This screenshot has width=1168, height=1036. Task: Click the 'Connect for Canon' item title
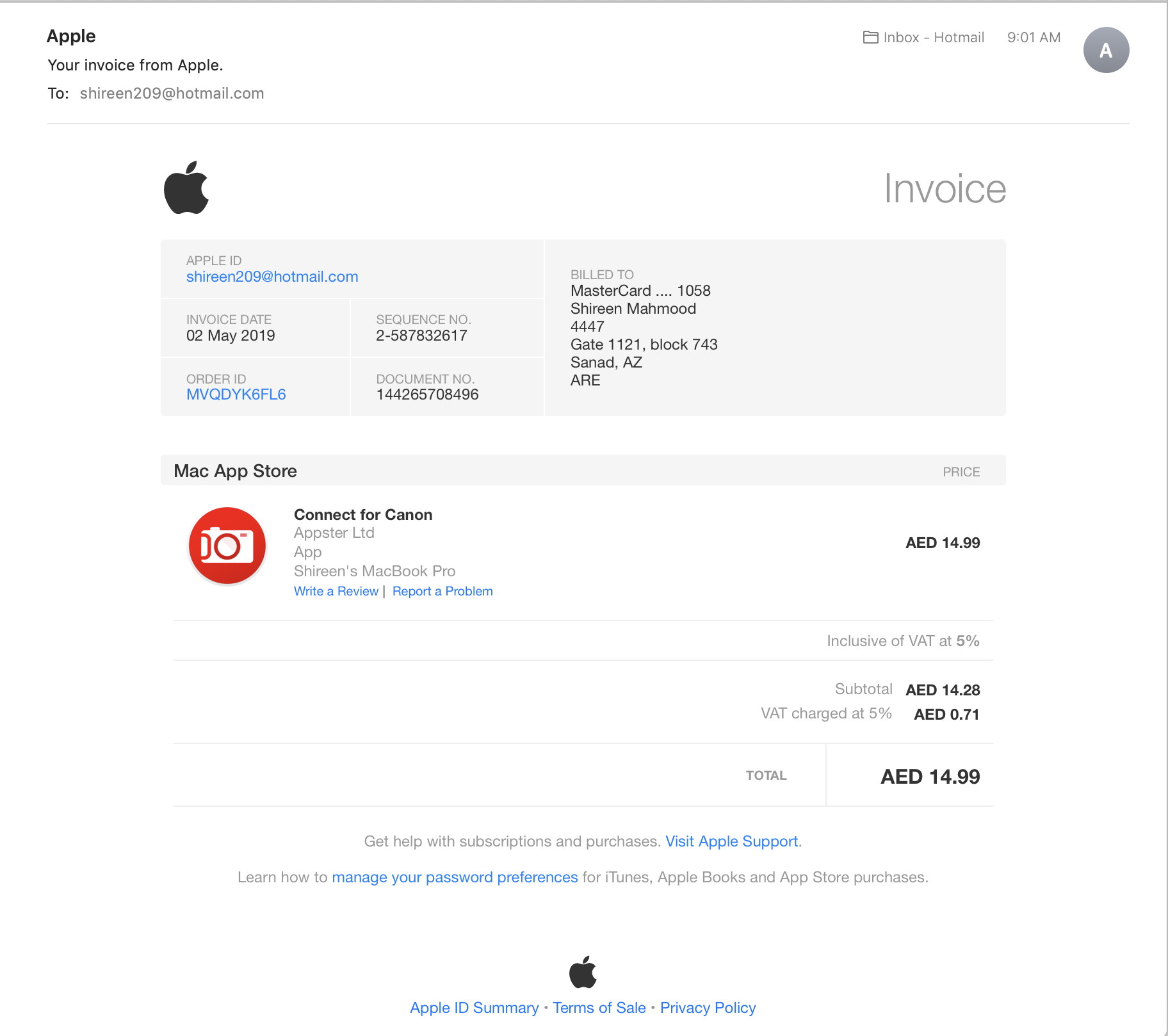(x=363, y=515)
